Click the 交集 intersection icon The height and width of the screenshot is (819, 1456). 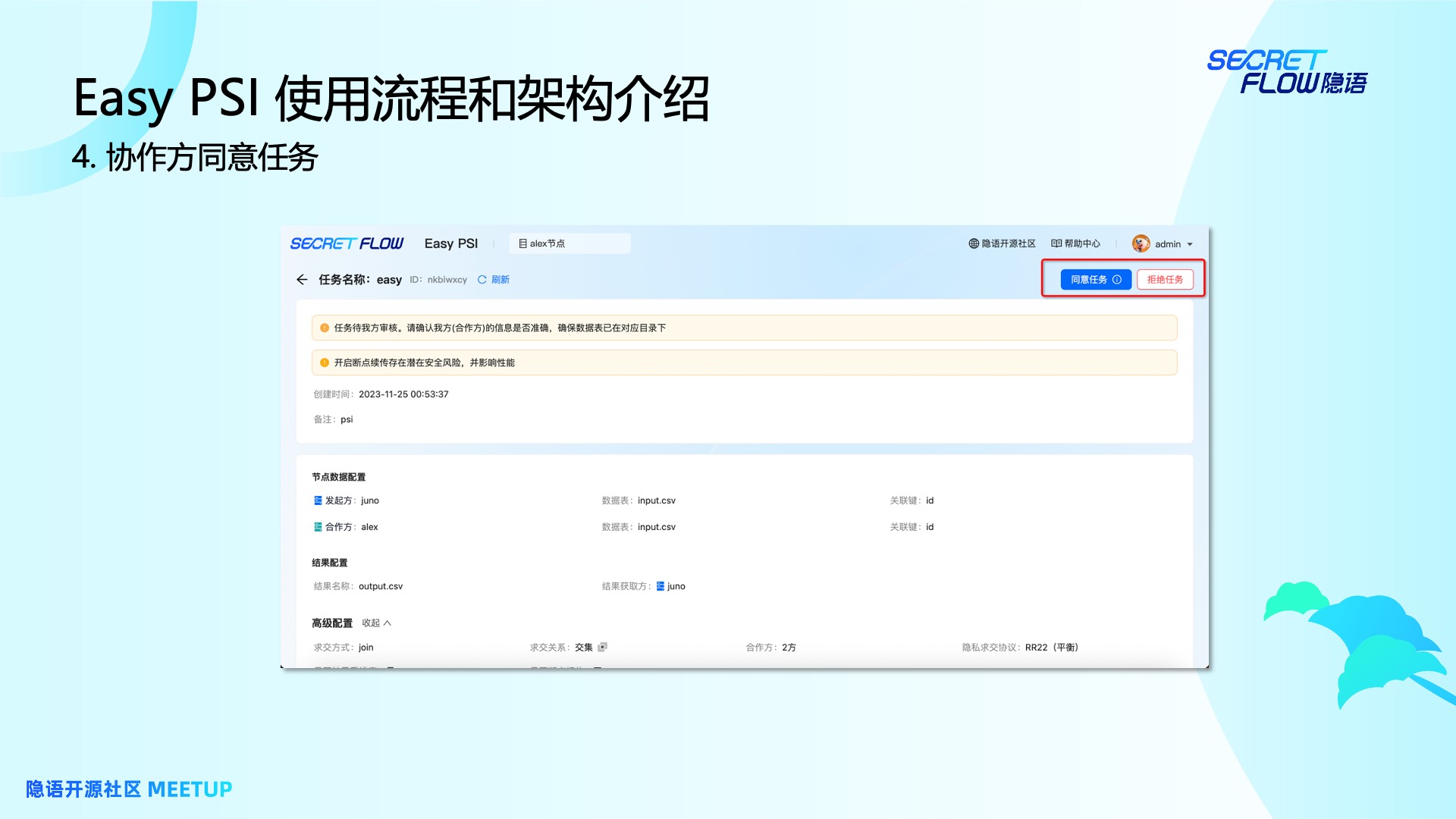pos(603,648)
